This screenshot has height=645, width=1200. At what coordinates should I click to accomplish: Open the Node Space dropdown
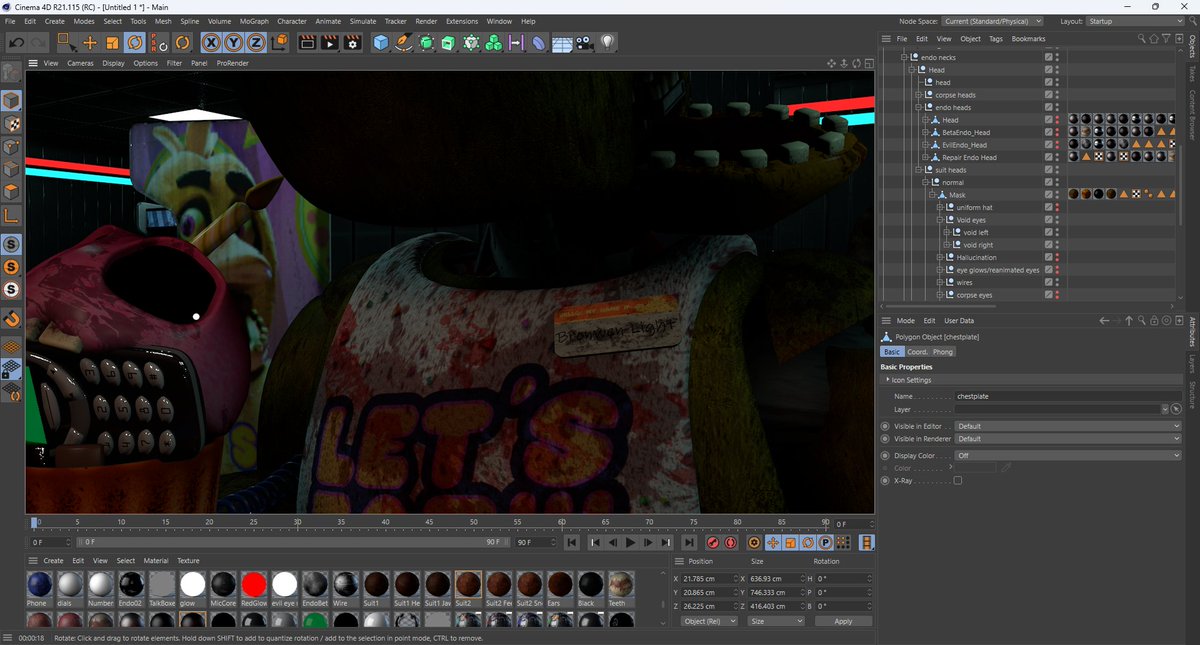click(993, 21)
